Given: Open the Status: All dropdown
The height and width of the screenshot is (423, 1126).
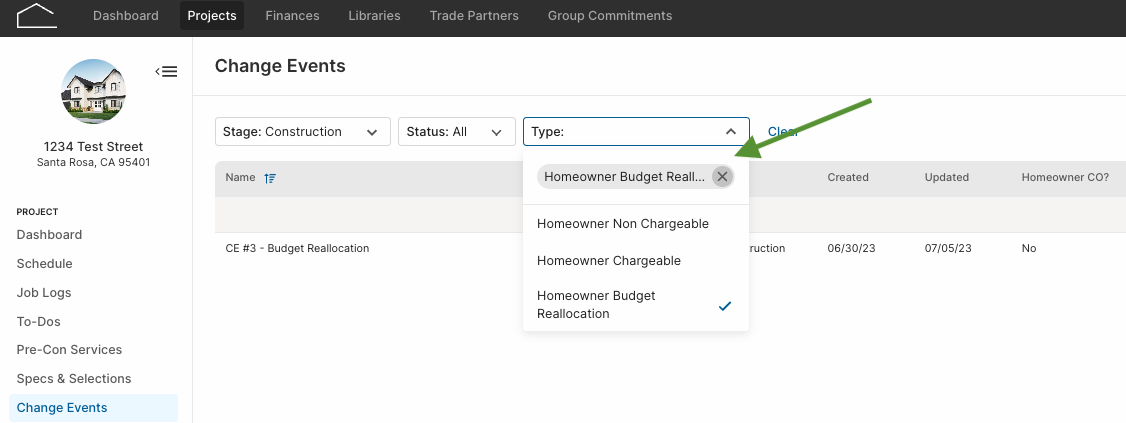Looking at the screenshot, I should click(457, 131).
